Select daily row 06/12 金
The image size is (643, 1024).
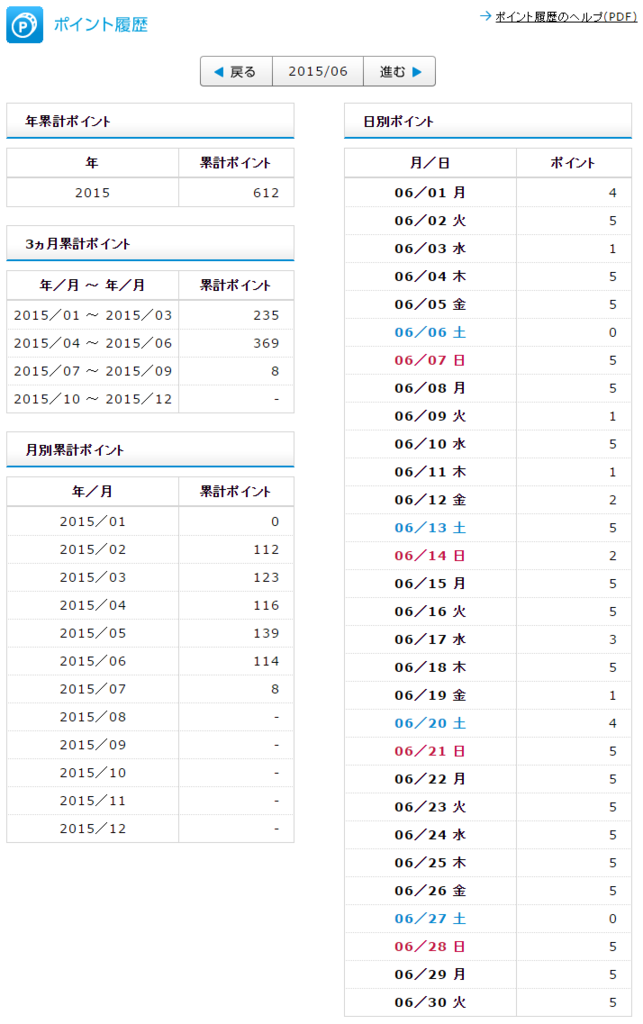click(x=488, y=500)
